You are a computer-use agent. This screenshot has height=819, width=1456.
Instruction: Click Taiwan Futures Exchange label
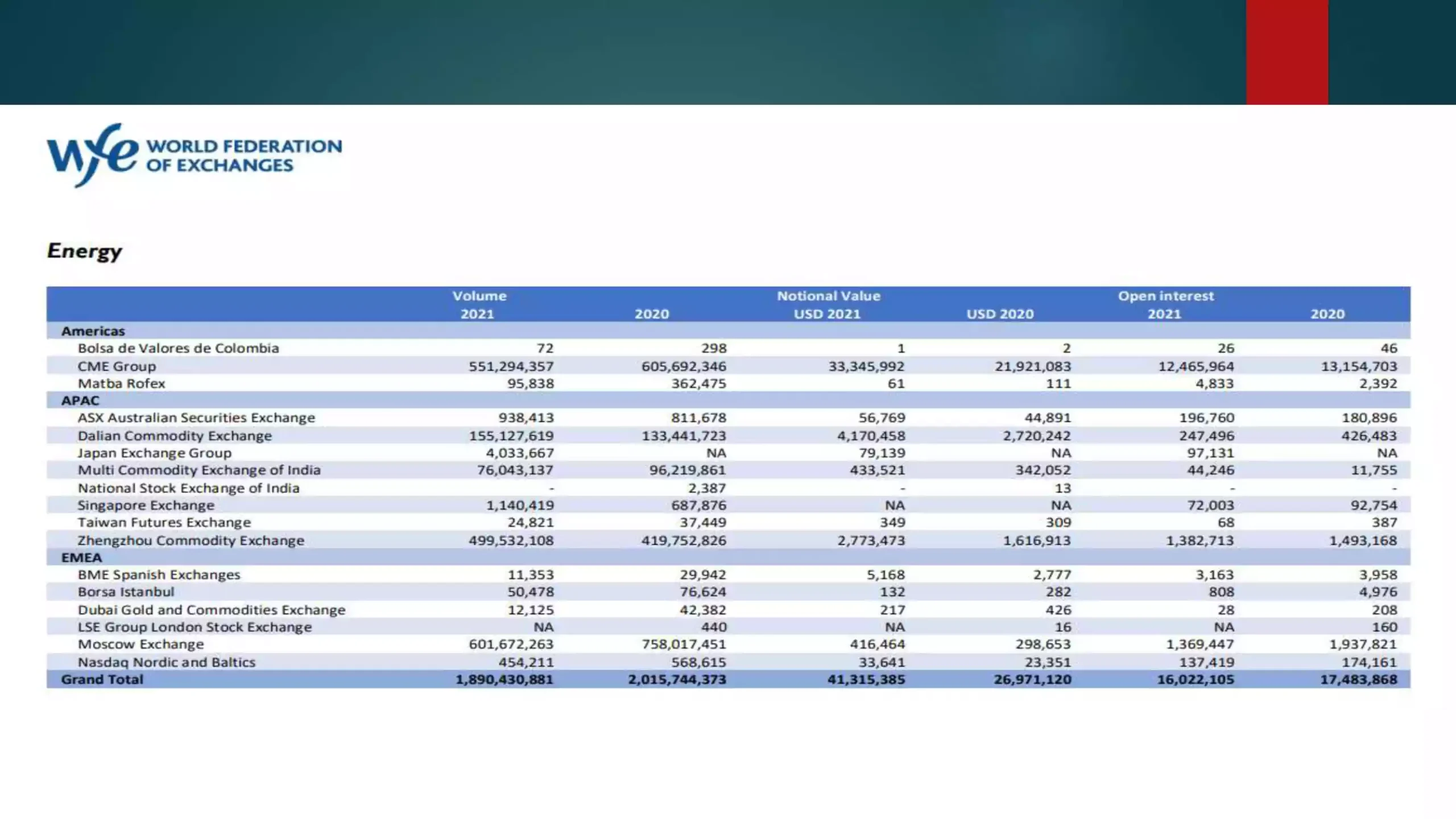coord(164,522)
